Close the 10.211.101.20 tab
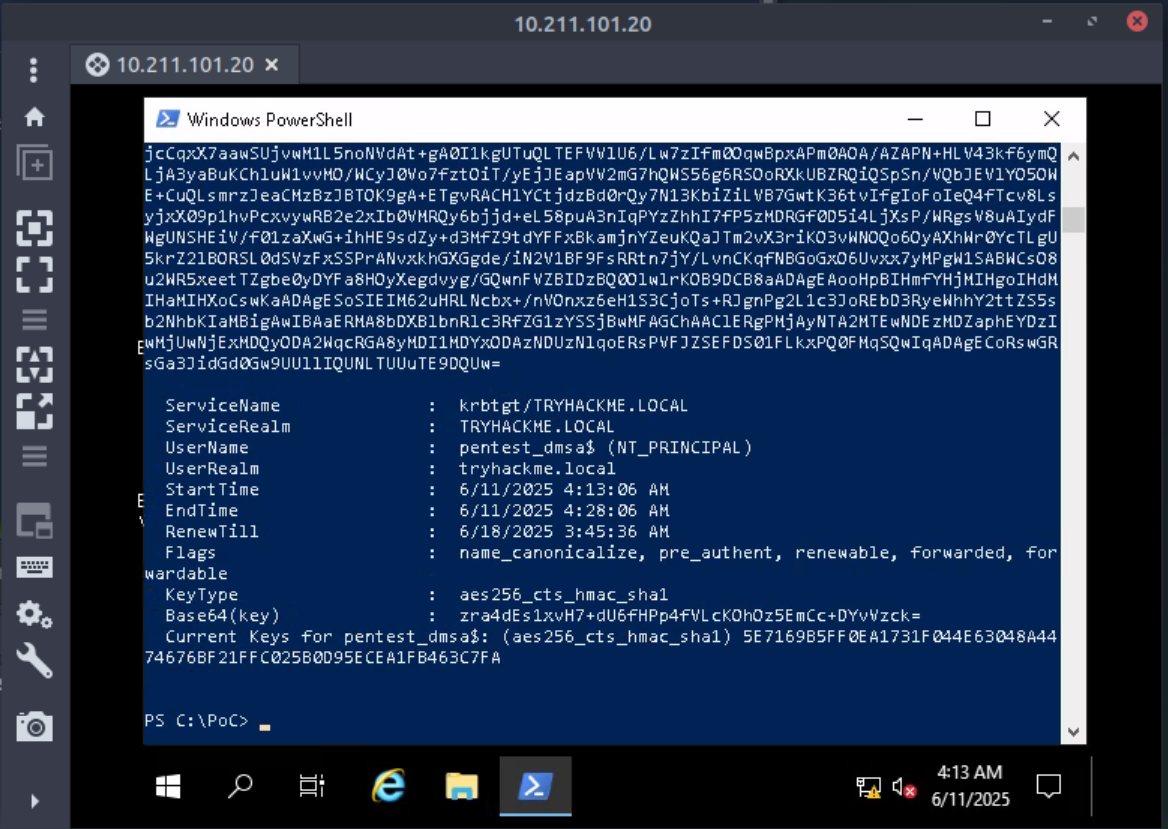The height and width of the screenshot is (829, 1168). click(x=271, y=66)
